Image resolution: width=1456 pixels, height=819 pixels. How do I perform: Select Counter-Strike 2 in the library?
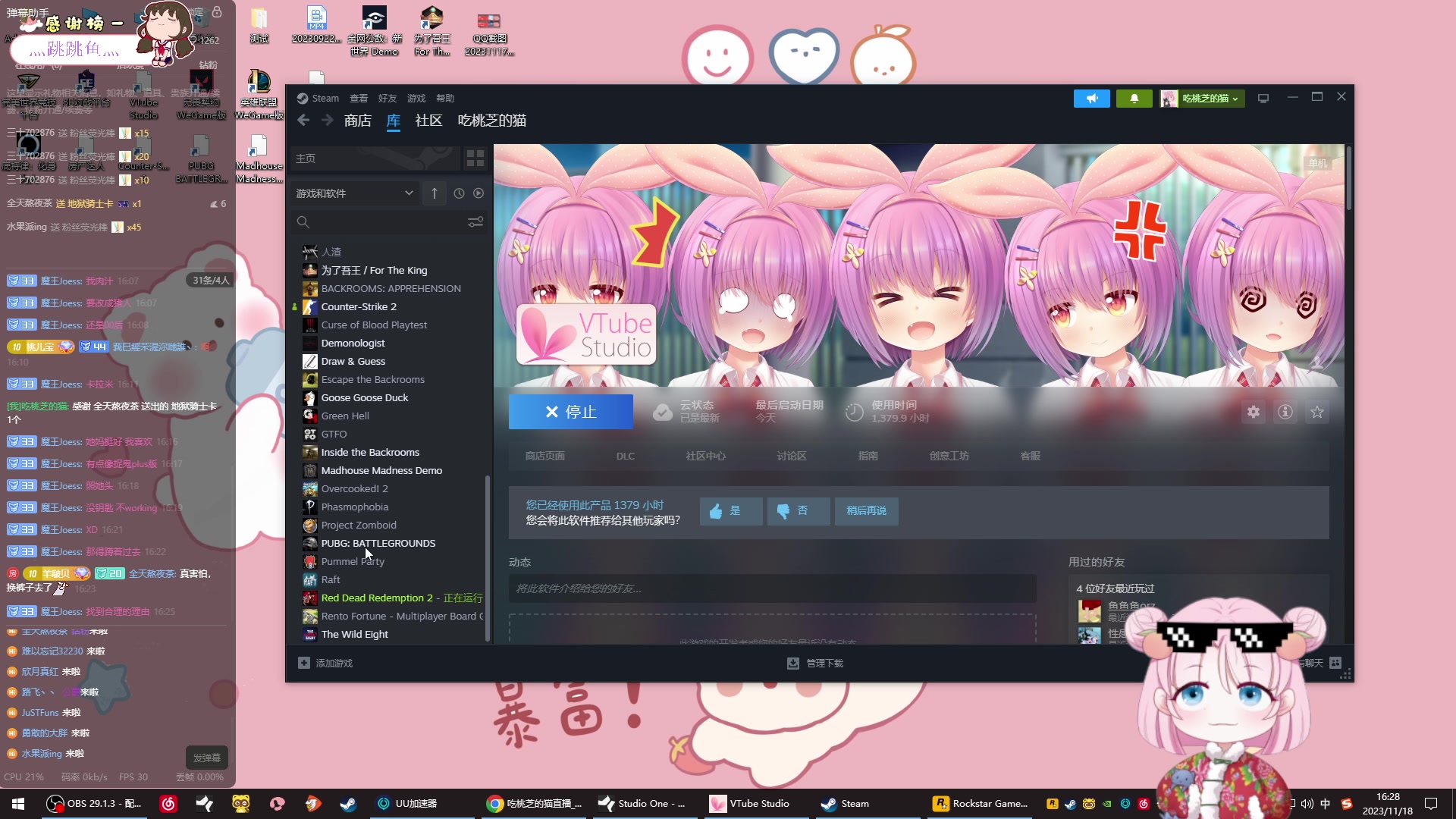click(359, 306)
